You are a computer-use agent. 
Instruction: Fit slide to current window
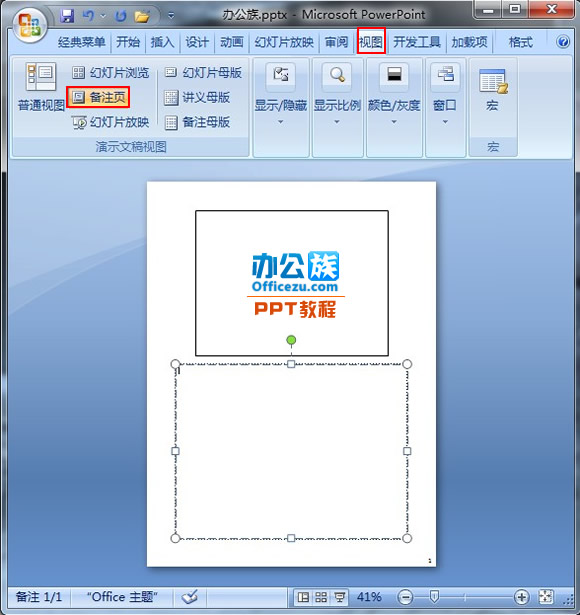546,597
